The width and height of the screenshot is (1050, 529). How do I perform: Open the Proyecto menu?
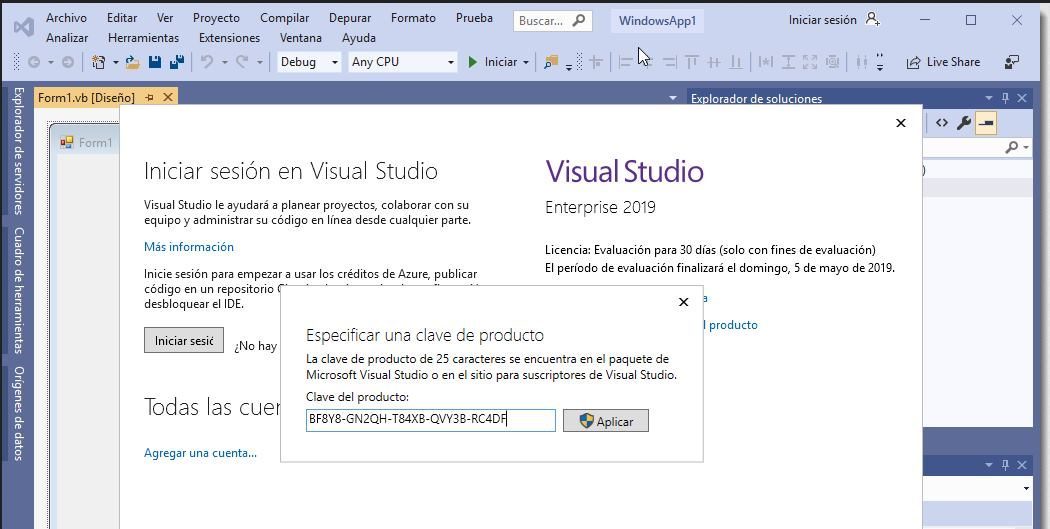pyautogui.click(x=216, y=18)
